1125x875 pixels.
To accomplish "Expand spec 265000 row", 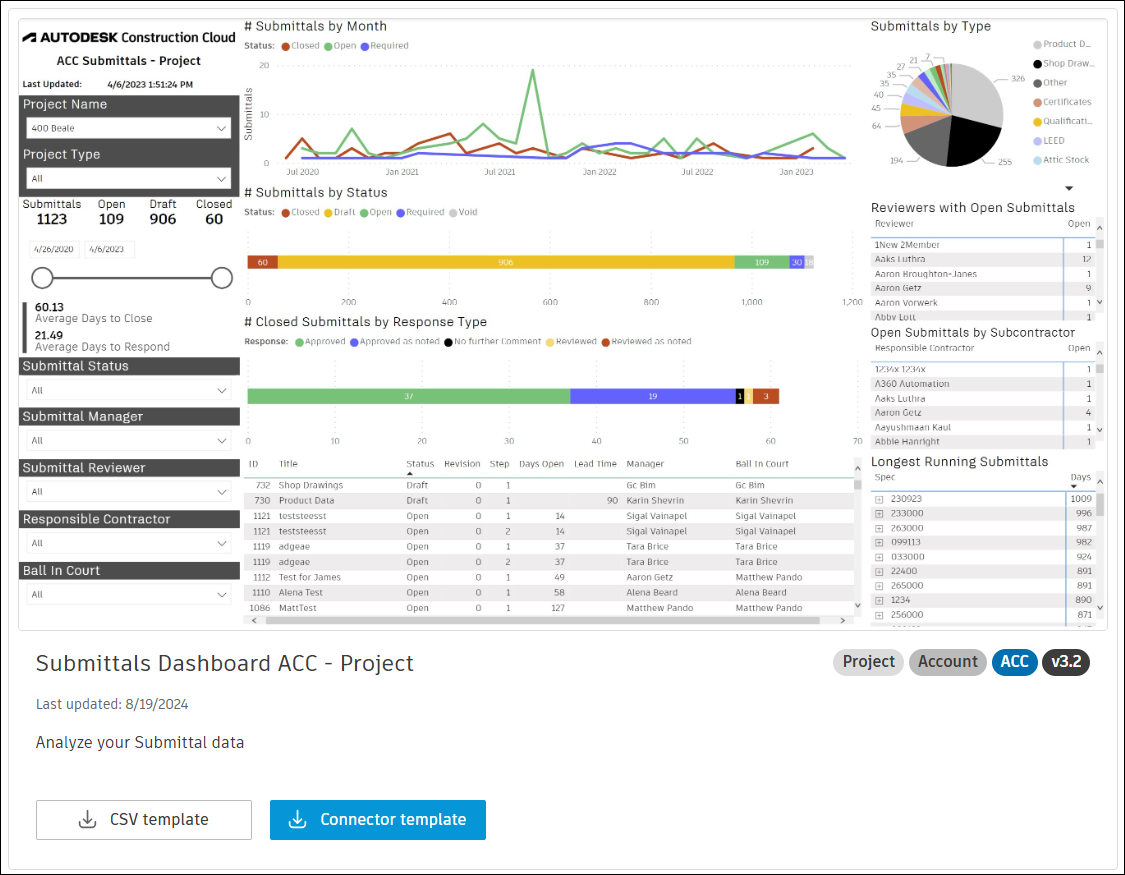I will click(x=879, y=586).
